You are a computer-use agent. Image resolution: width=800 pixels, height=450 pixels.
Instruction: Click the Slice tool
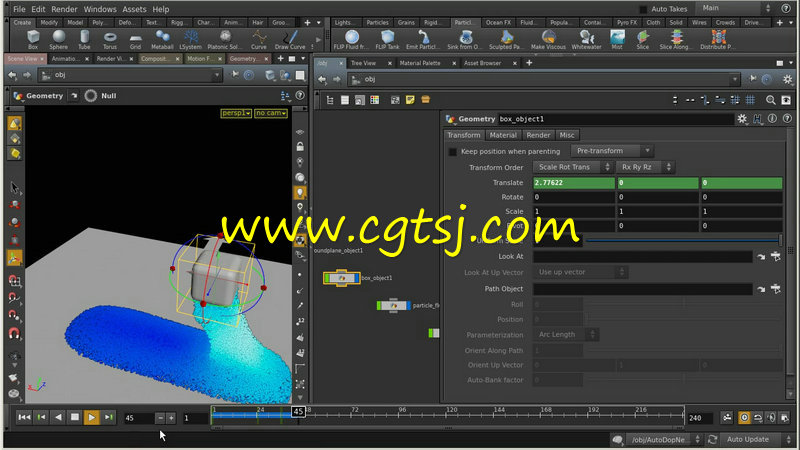tap(643, 39)
